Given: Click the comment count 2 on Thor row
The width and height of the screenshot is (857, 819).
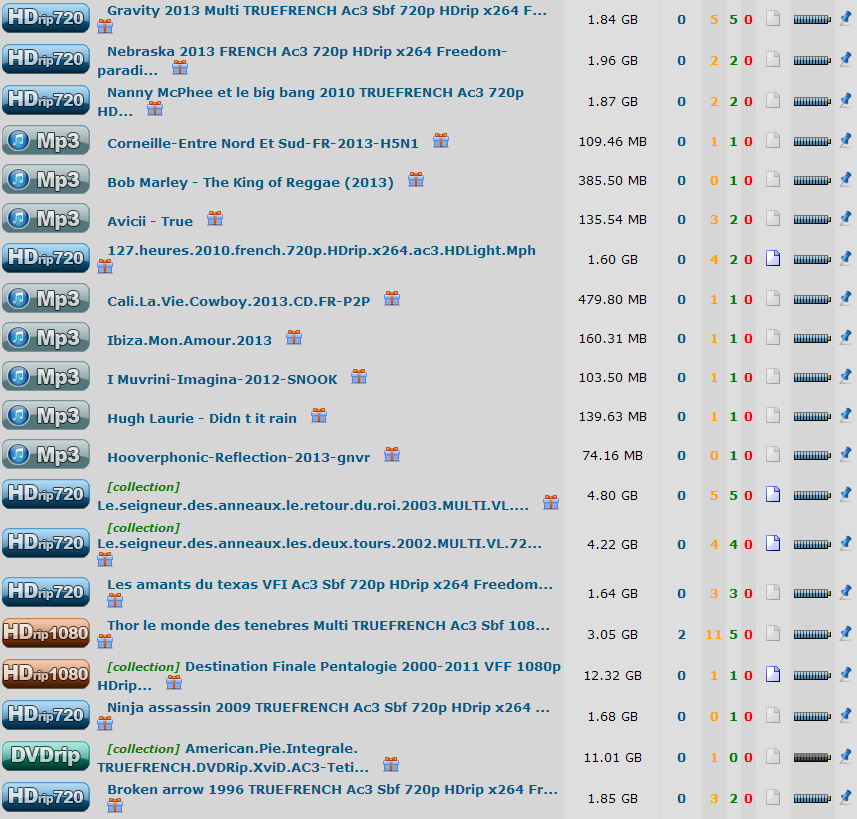Looking at the screenshot, I should tap(681, 634).
